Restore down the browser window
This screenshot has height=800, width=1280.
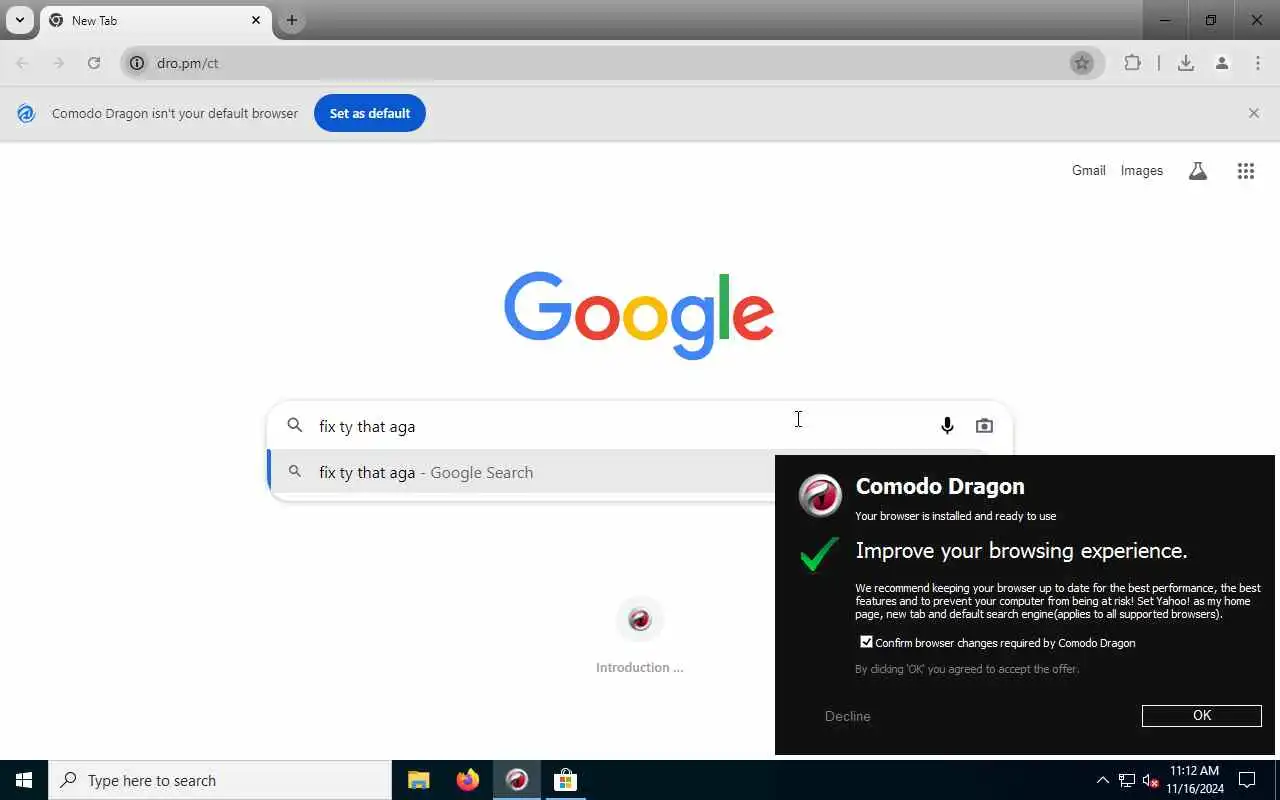point(1211,20)
